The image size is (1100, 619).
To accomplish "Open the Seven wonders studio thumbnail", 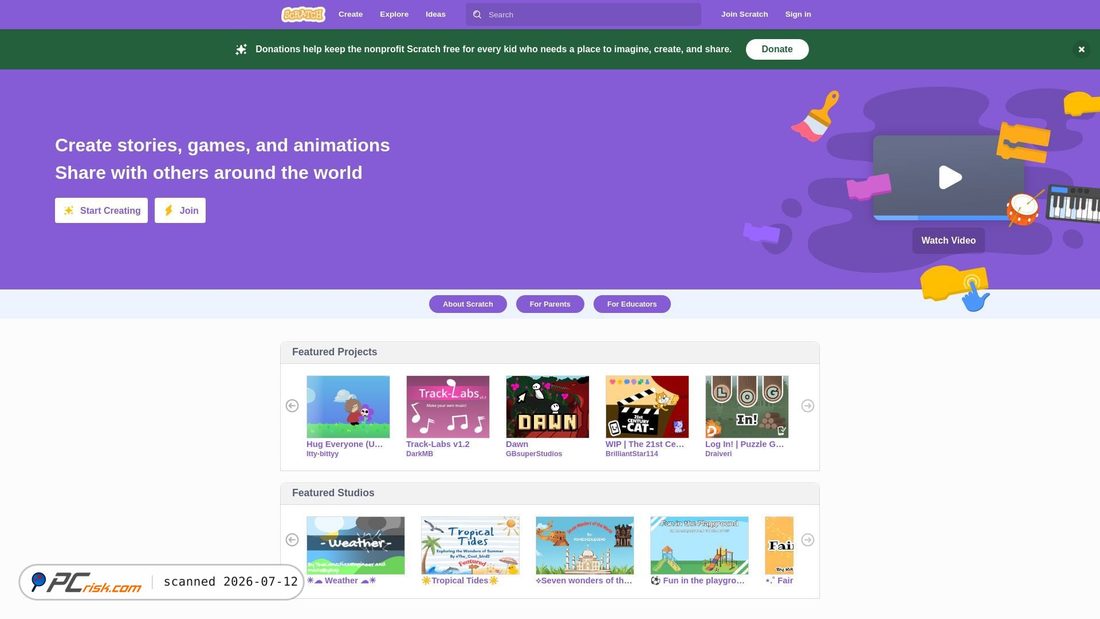I will click(x=584, y=545).
